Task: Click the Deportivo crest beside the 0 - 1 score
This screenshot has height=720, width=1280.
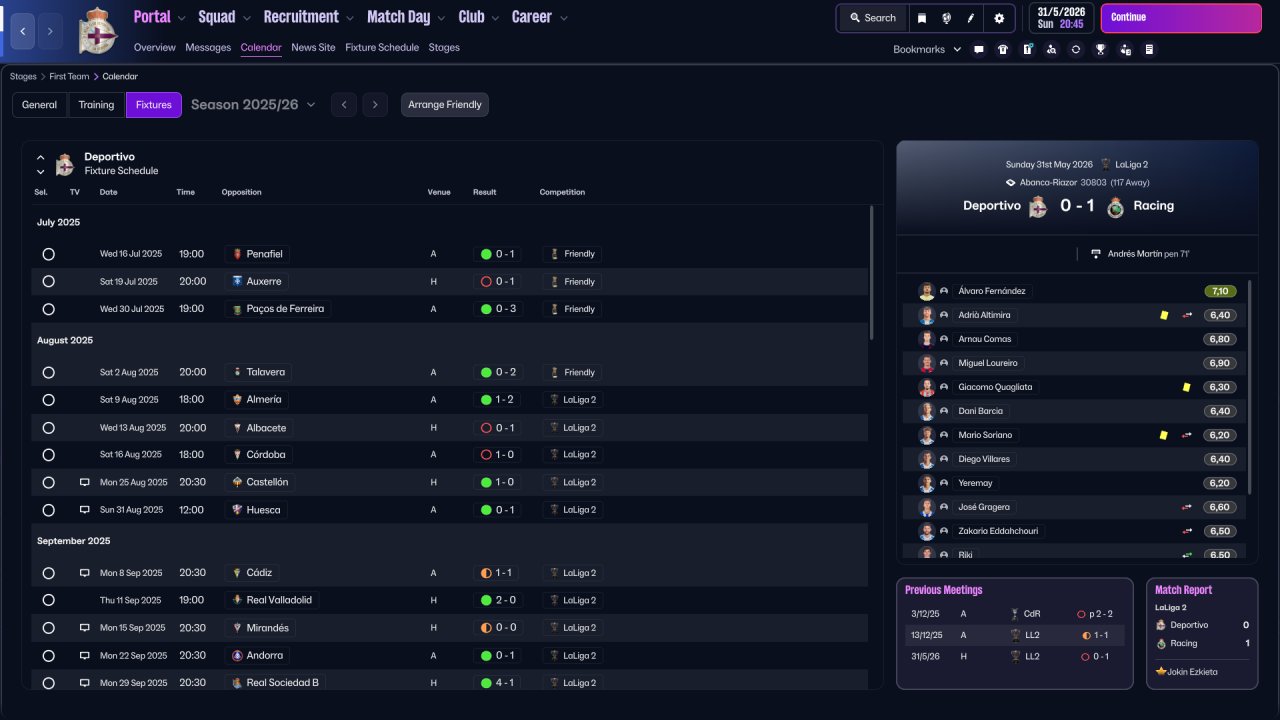Action: pyautogui.click(x=1039, y=207)
